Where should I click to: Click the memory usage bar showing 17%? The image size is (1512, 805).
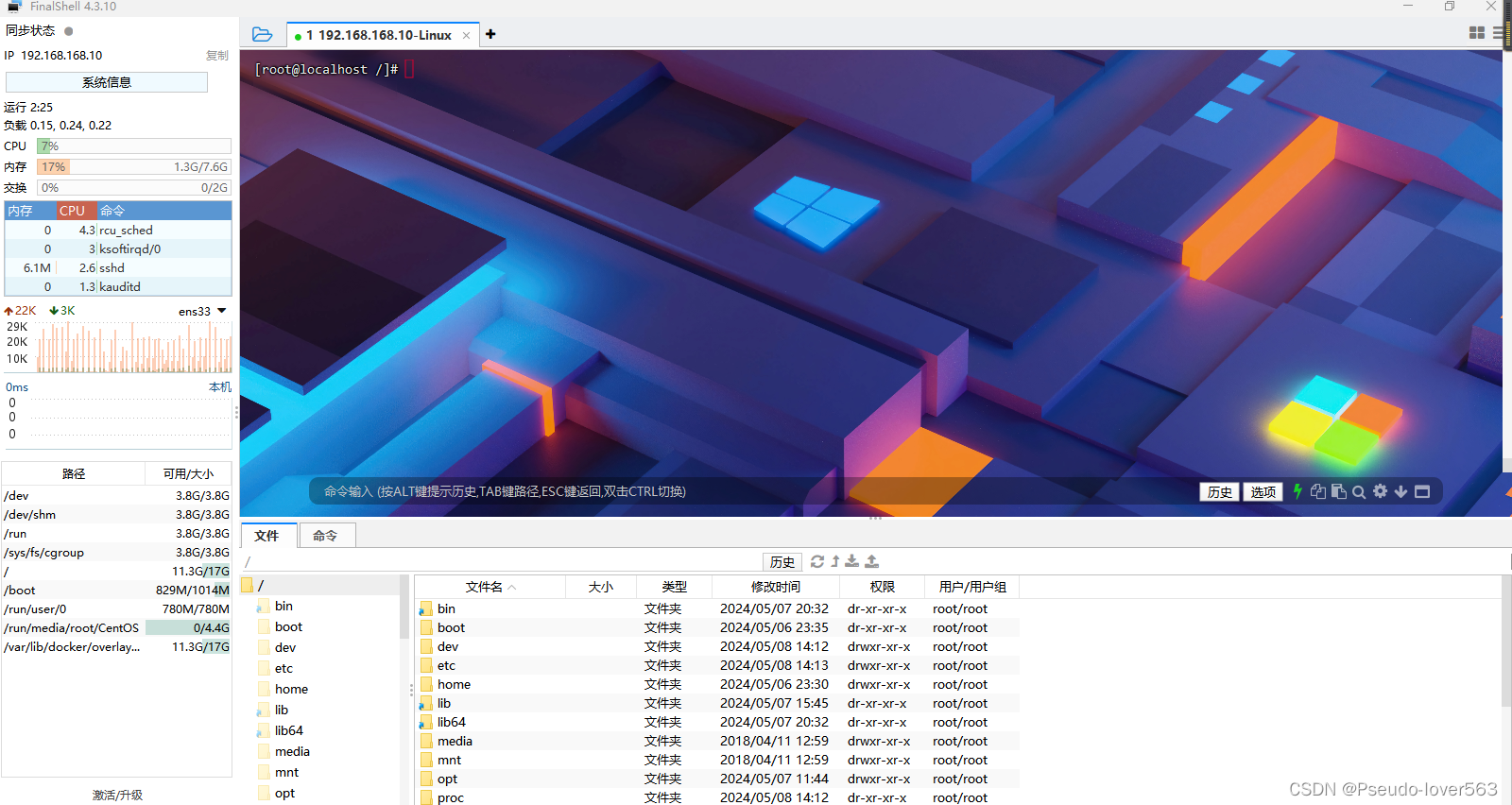[134, 167]
